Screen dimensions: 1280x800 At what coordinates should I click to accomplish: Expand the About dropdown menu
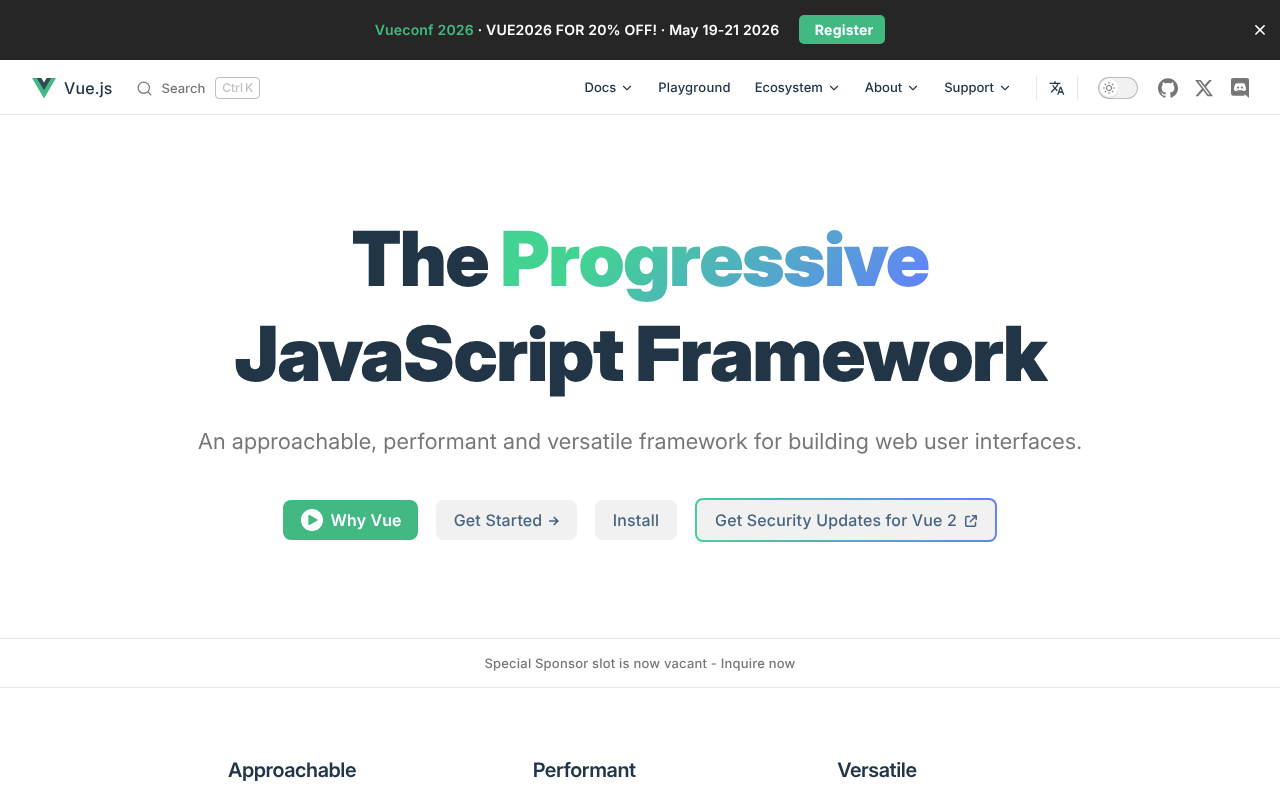[x=891, y=88]
